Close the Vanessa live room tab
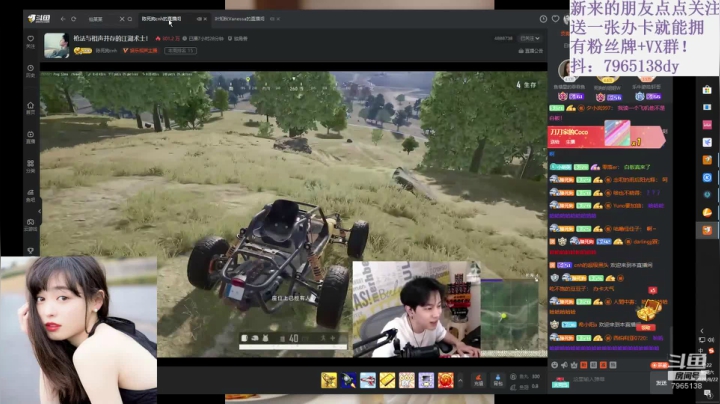The height and width of the screenshot is (404, 720). coord(278,19)
